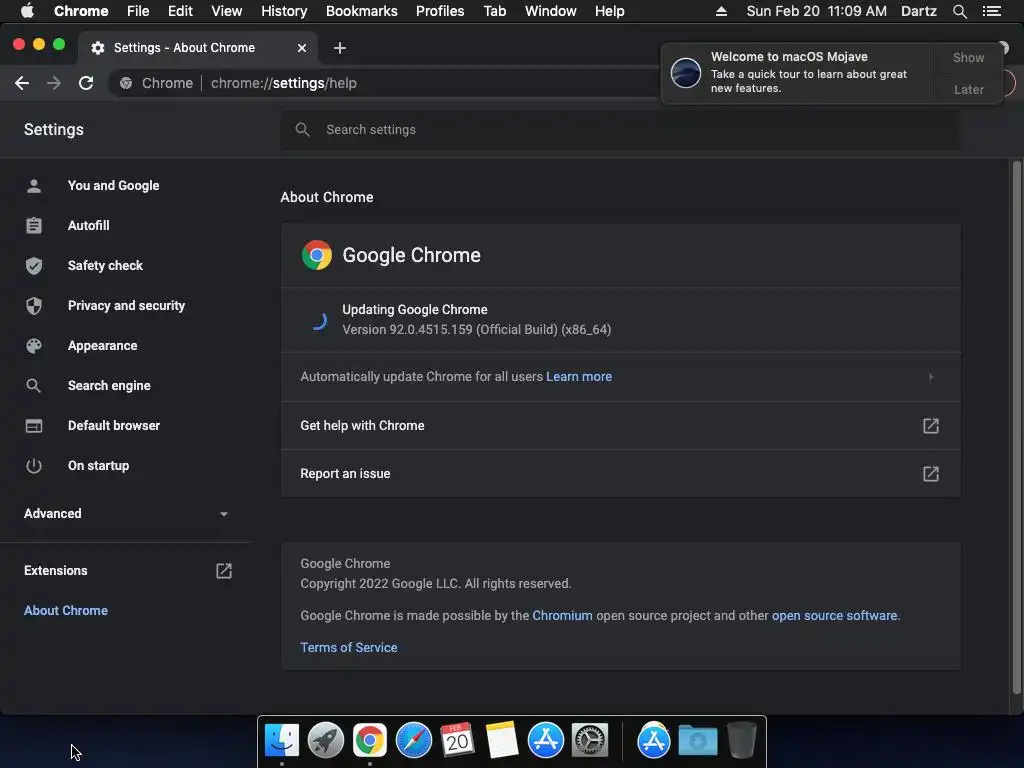This screenshot has height=768, width=1024.
Task: Open Finder from the Dock
Action: [x=282, y=740]
